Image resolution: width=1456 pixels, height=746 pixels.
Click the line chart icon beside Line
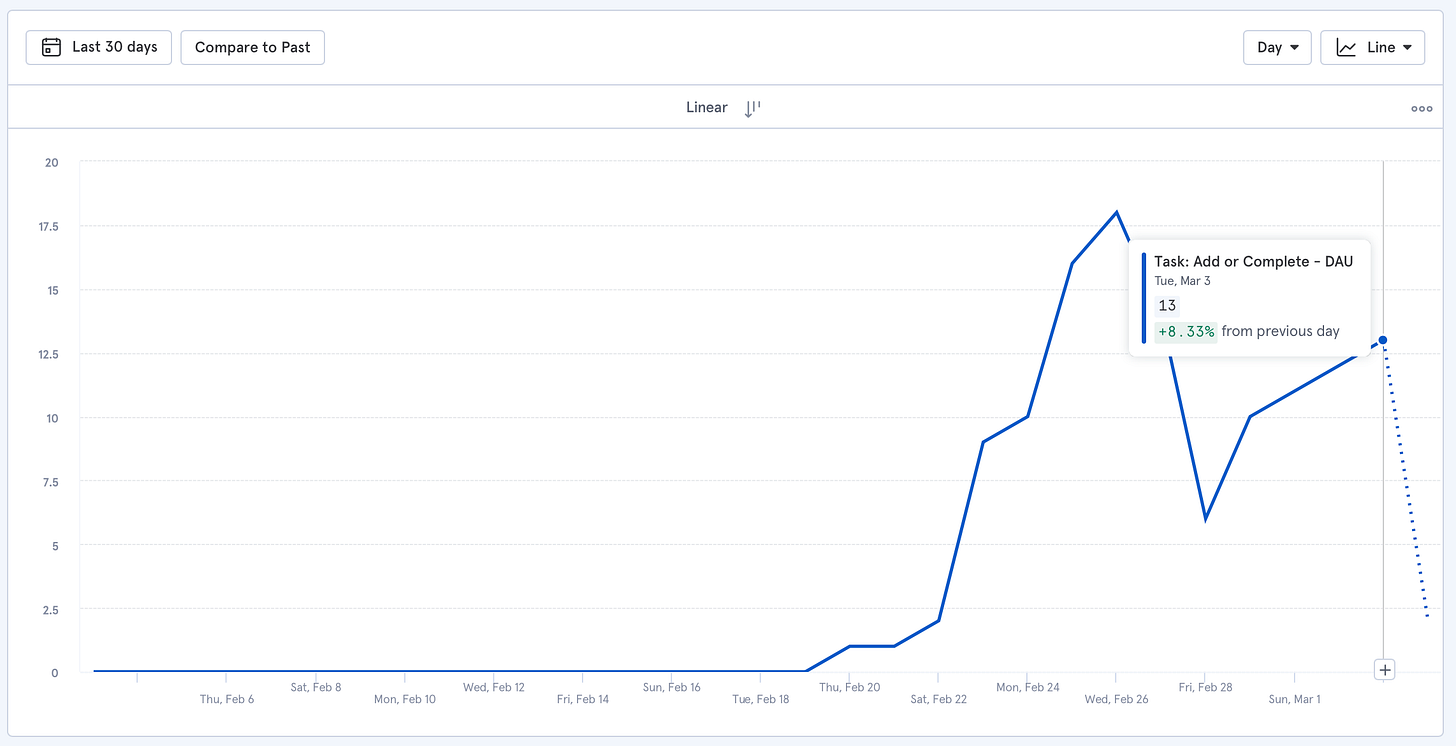1347,47
